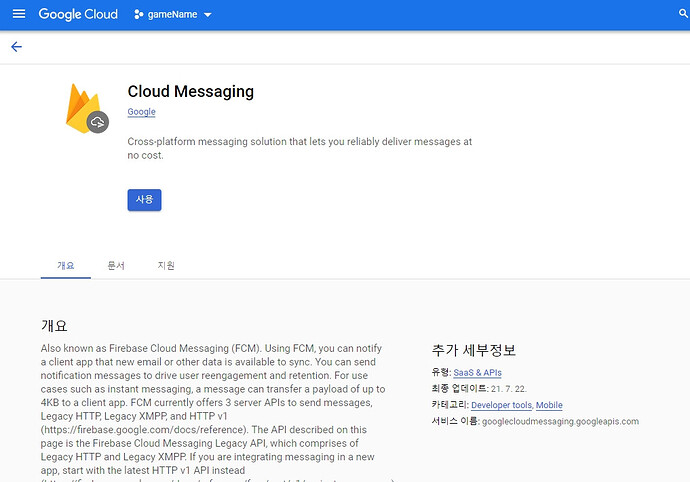Screen dimensions: 690x482
Task: Open the Google publisher link
Action: point(141,112)
